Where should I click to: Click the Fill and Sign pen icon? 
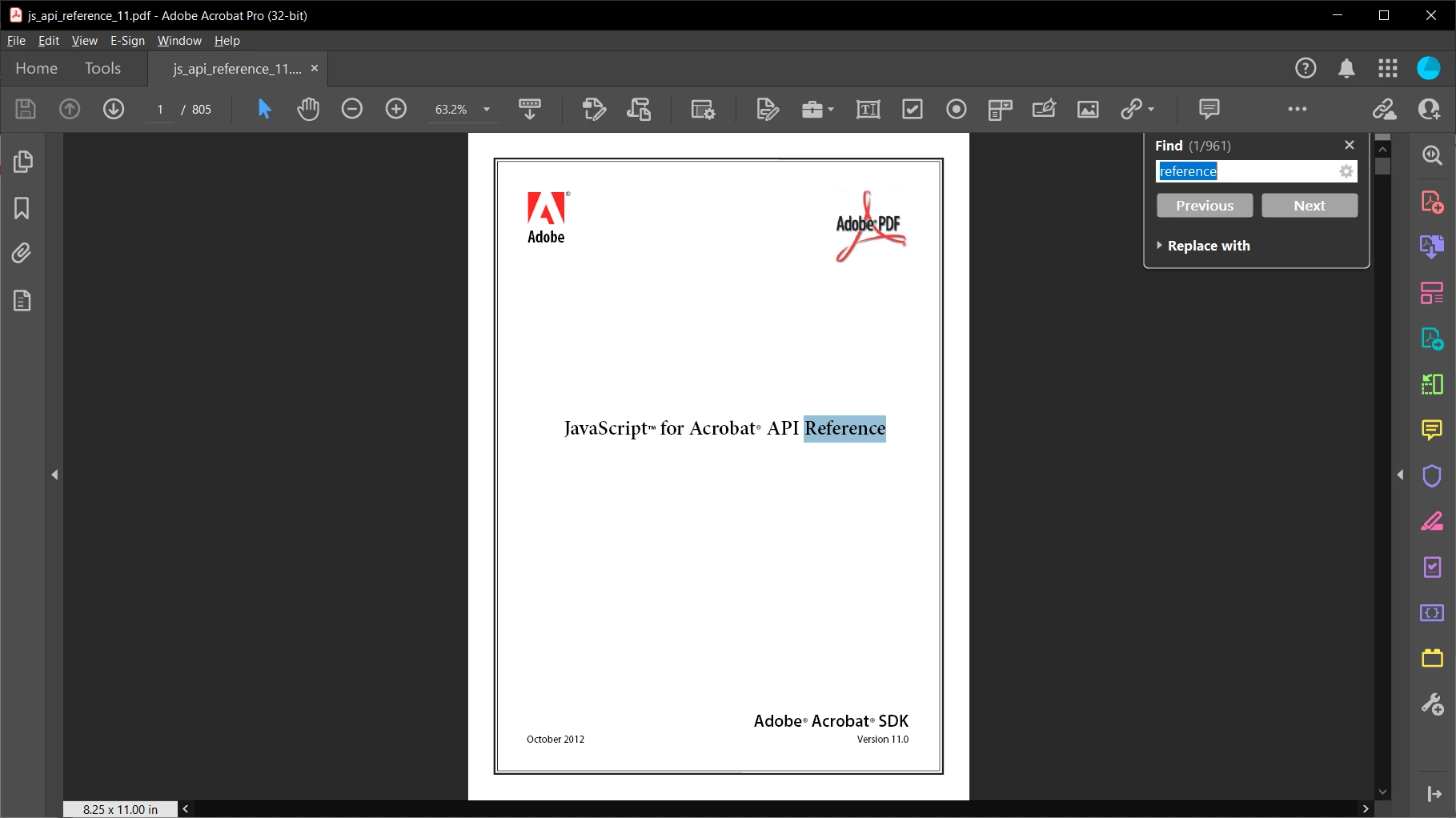[x=768, y=109]
